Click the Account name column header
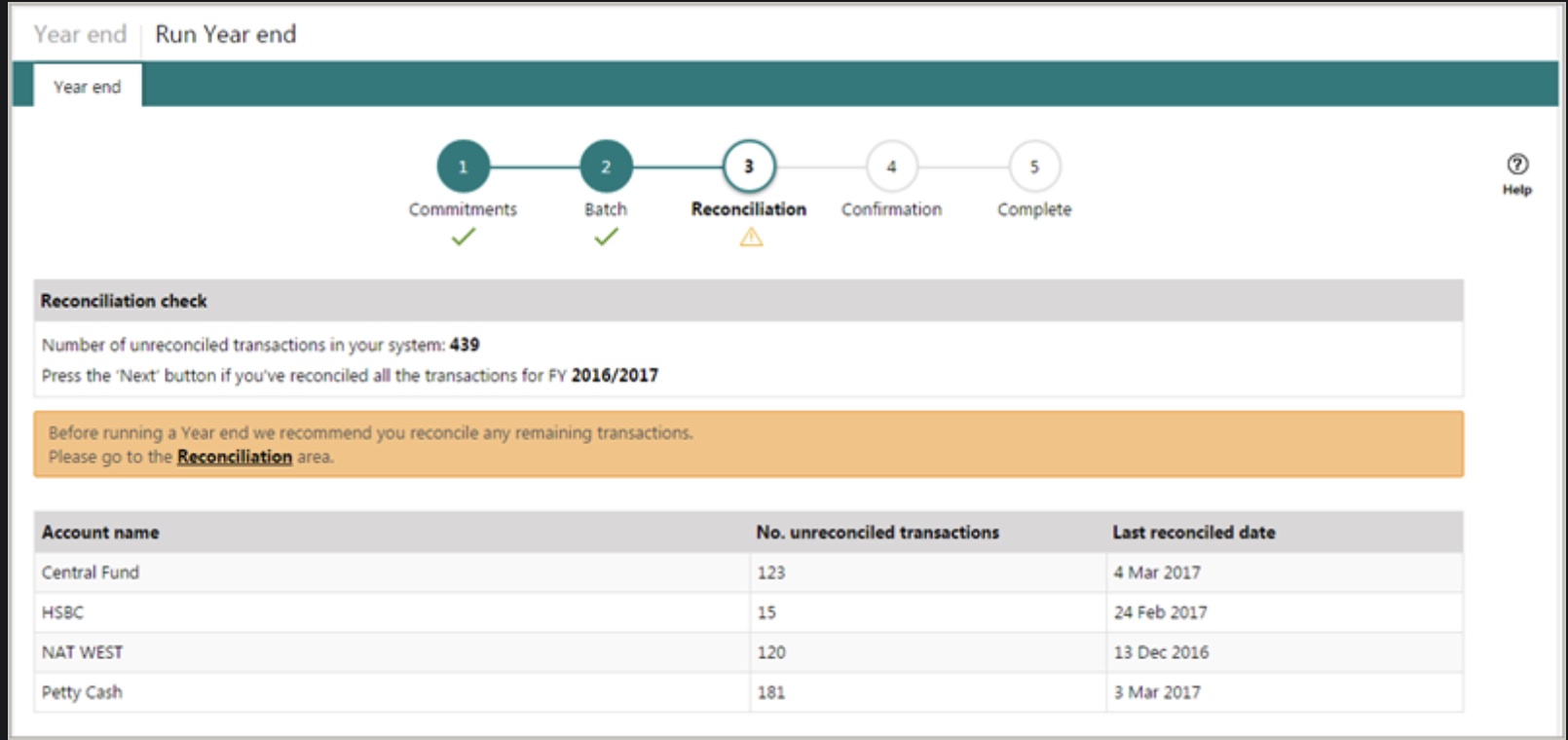This screenshot has height=740, width=1568. pos(100,533)
